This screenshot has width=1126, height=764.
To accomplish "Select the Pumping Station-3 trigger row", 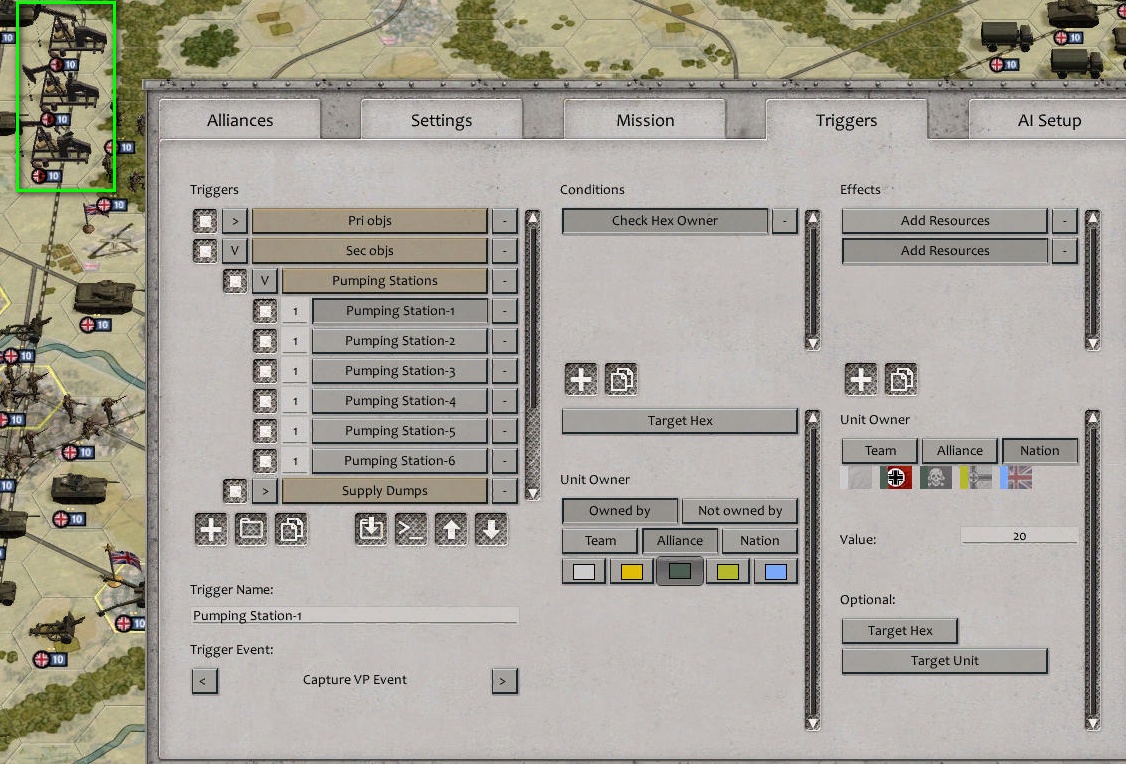I will [x=400, y=371].
